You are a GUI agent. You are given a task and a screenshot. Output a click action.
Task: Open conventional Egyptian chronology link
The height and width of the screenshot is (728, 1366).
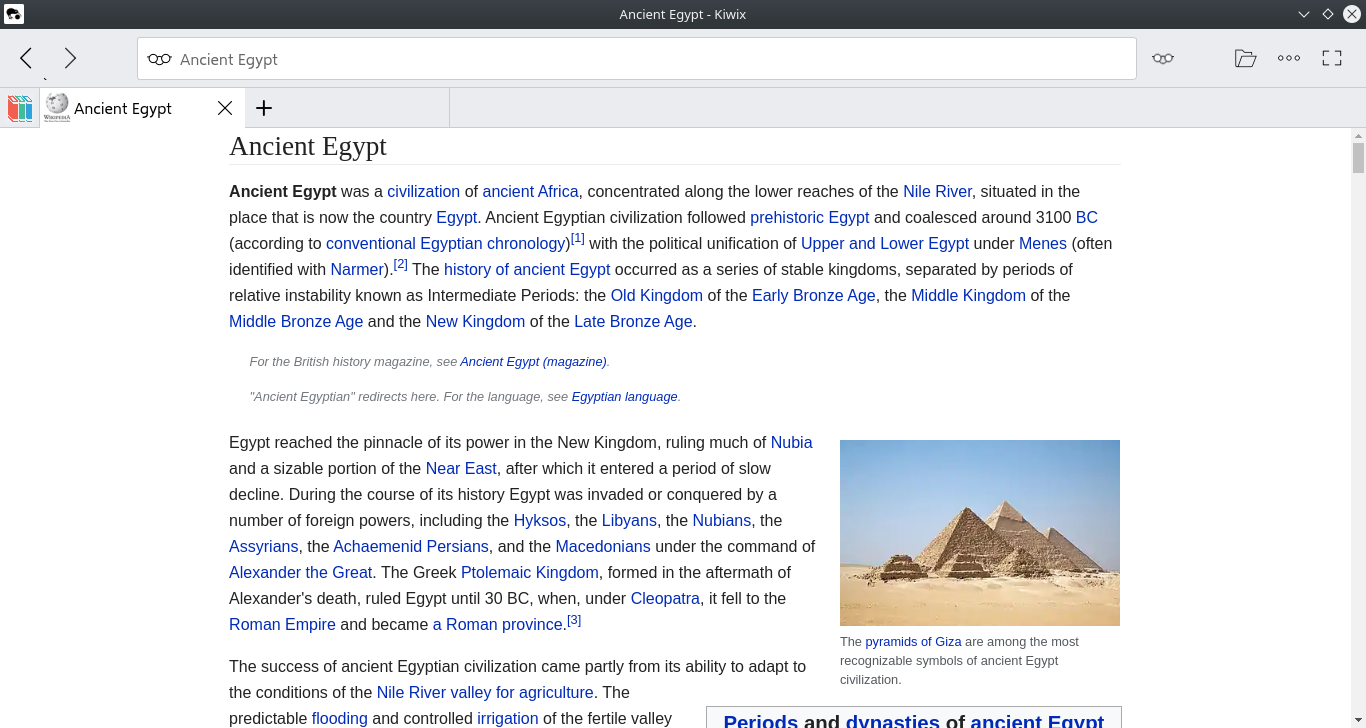[446, 243]
